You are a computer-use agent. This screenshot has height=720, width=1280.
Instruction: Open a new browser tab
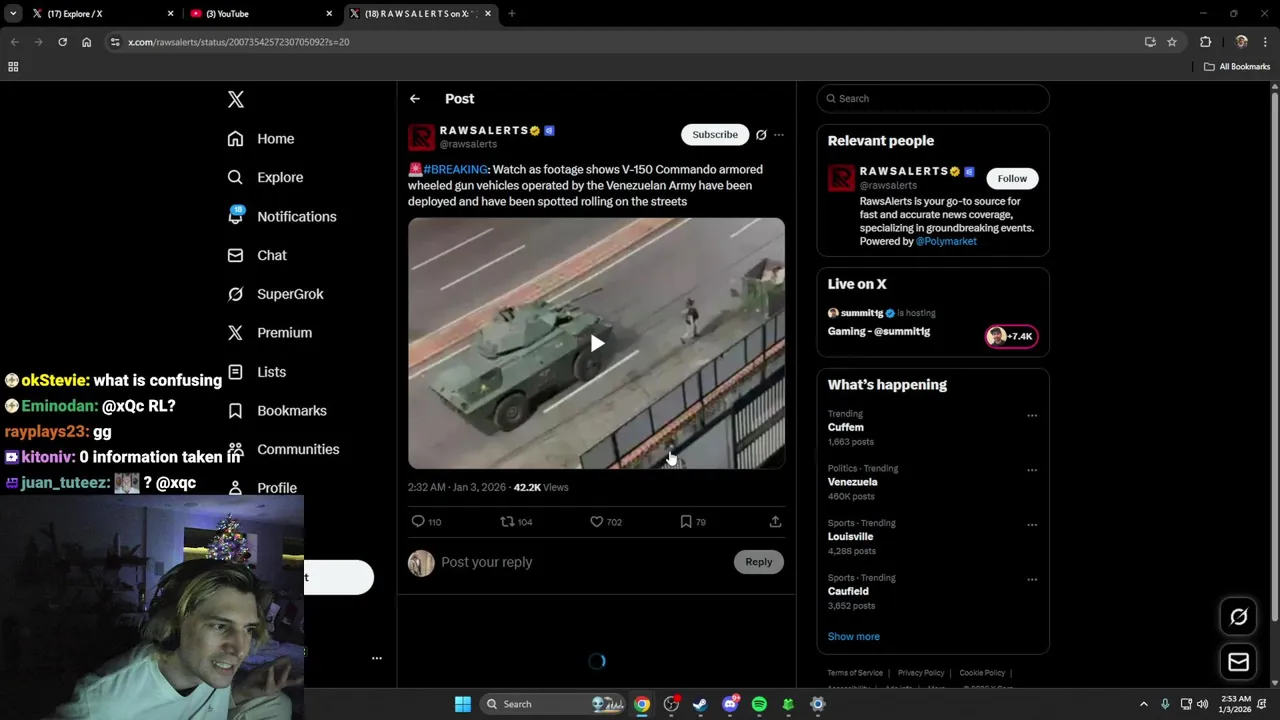512,14
